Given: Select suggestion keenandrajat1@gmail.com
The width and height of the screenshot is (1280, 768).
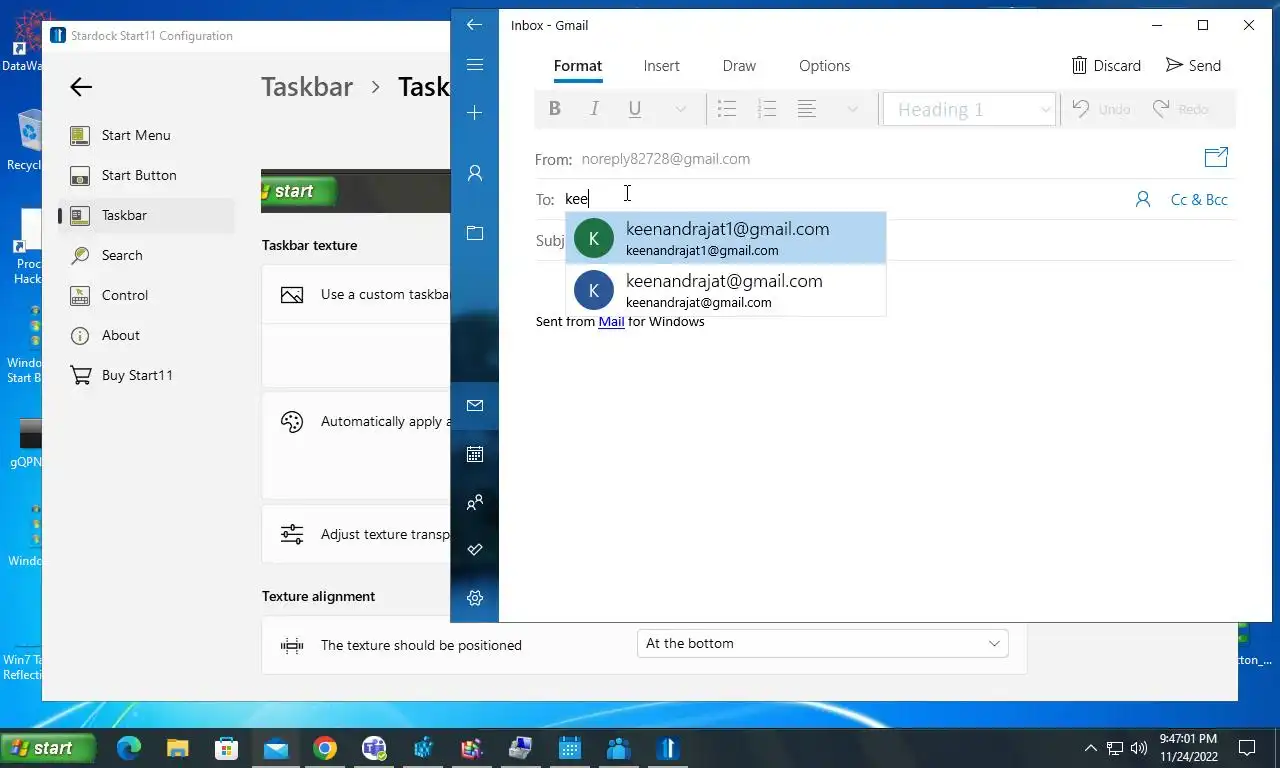Looking at the screenshot, I should [x=726, y=238].
